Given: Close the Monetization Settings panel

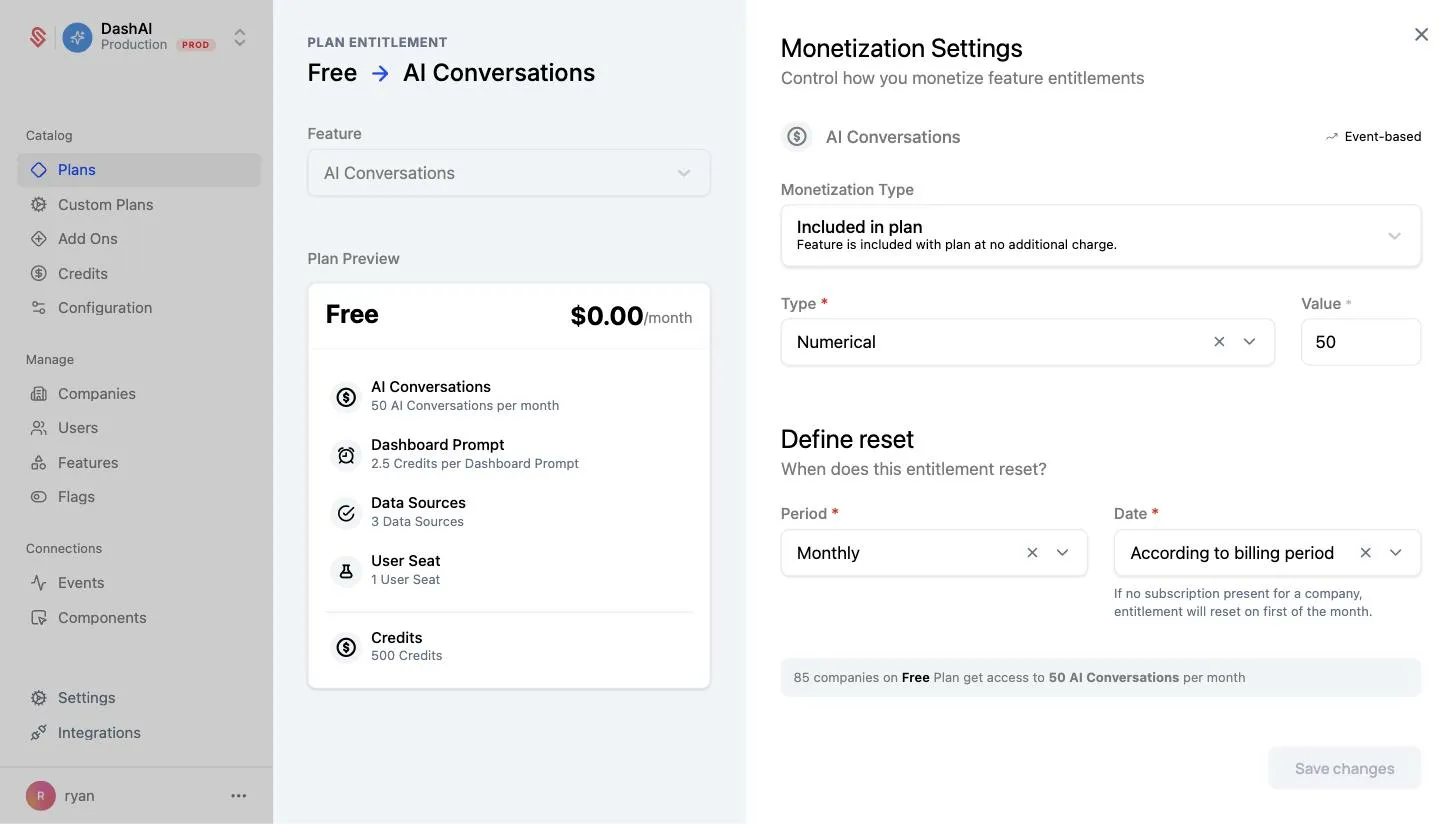Looking at the screenshot, I should [1421, 35].
